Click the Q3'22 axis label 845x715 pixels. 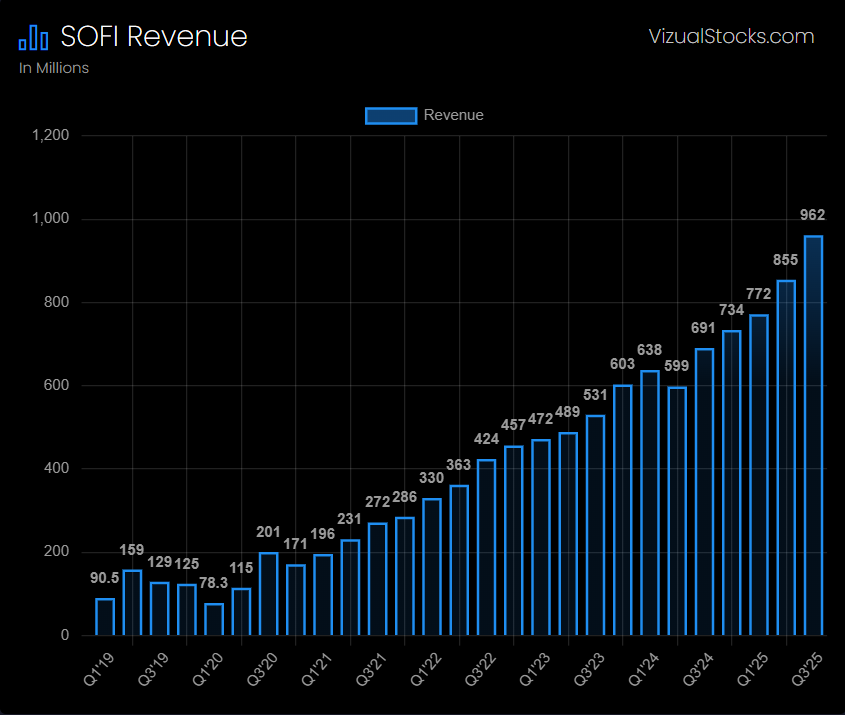pyautogui.click(x=481, y=669)
